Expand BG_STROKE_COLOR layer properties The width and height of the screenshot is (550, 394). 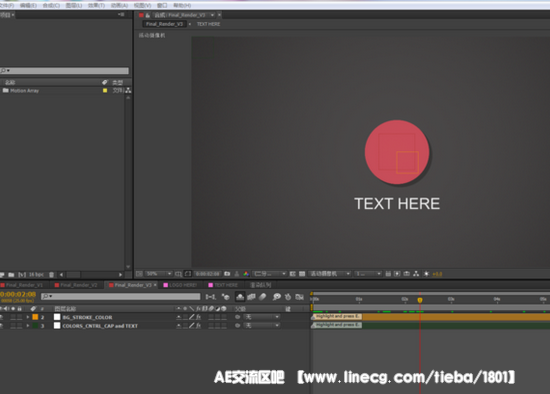pyautogui.click(x=28, y=317)
